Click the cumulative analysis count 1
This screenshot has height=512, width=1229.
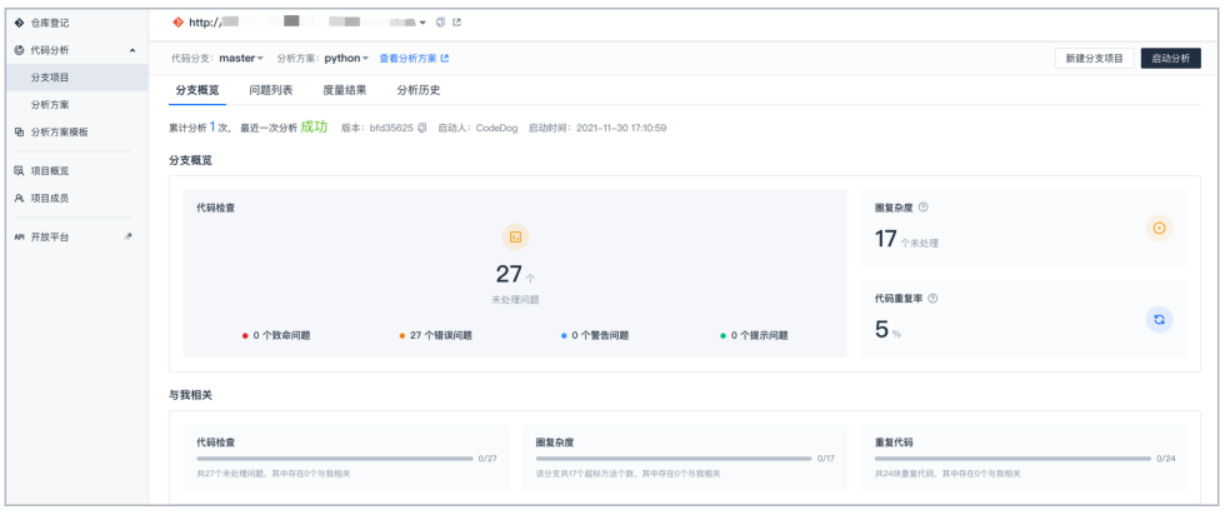(x=212, y=128)
